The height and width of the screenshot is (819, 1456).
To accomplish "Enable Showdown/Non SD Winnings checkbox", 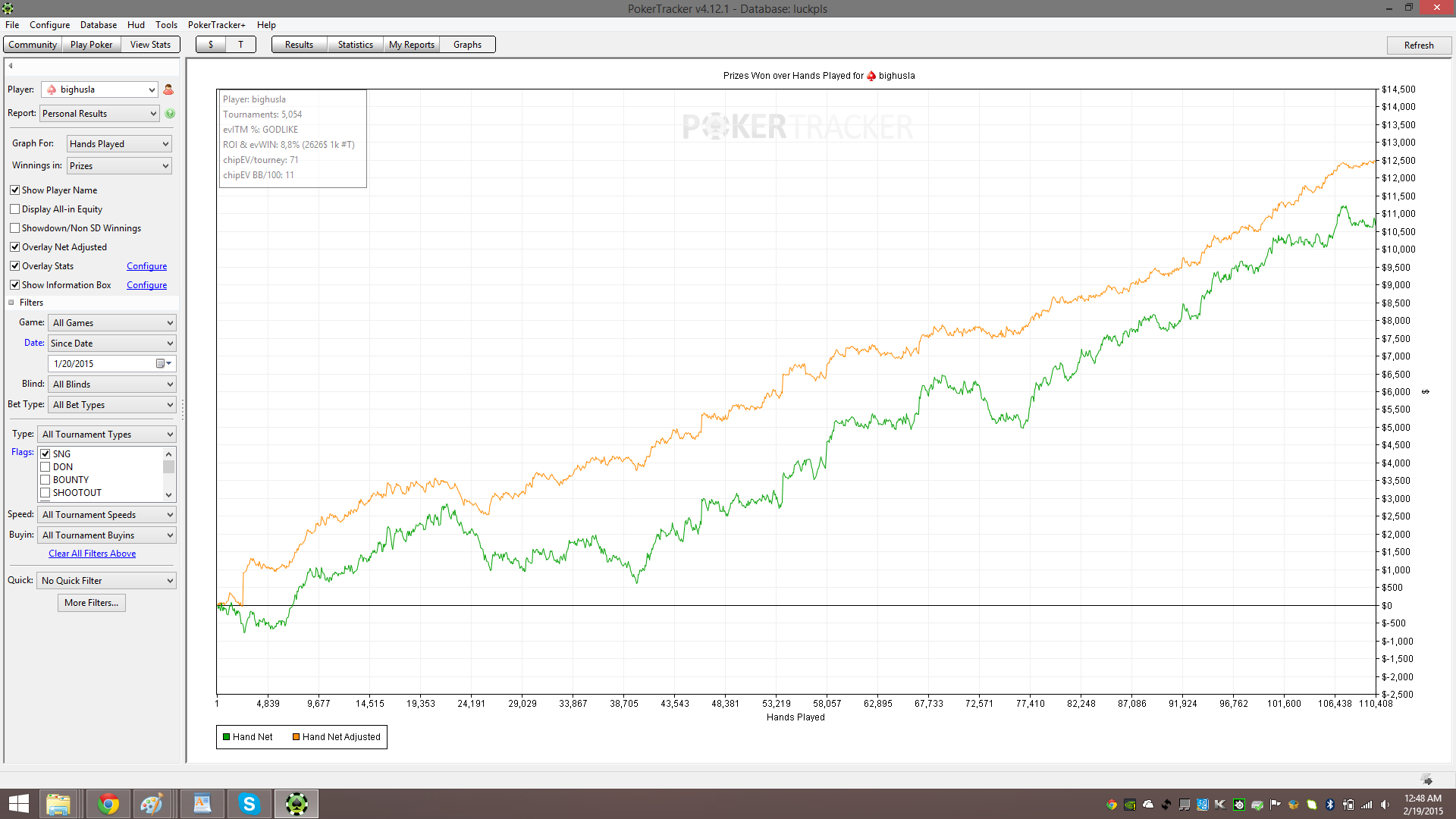I will pyautogui.click(x=14, y=228).
